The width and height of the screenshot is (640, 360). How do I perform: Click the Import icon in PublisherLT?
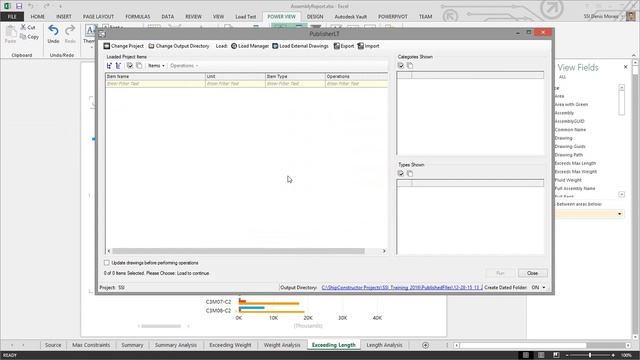(x=360, y=46)
